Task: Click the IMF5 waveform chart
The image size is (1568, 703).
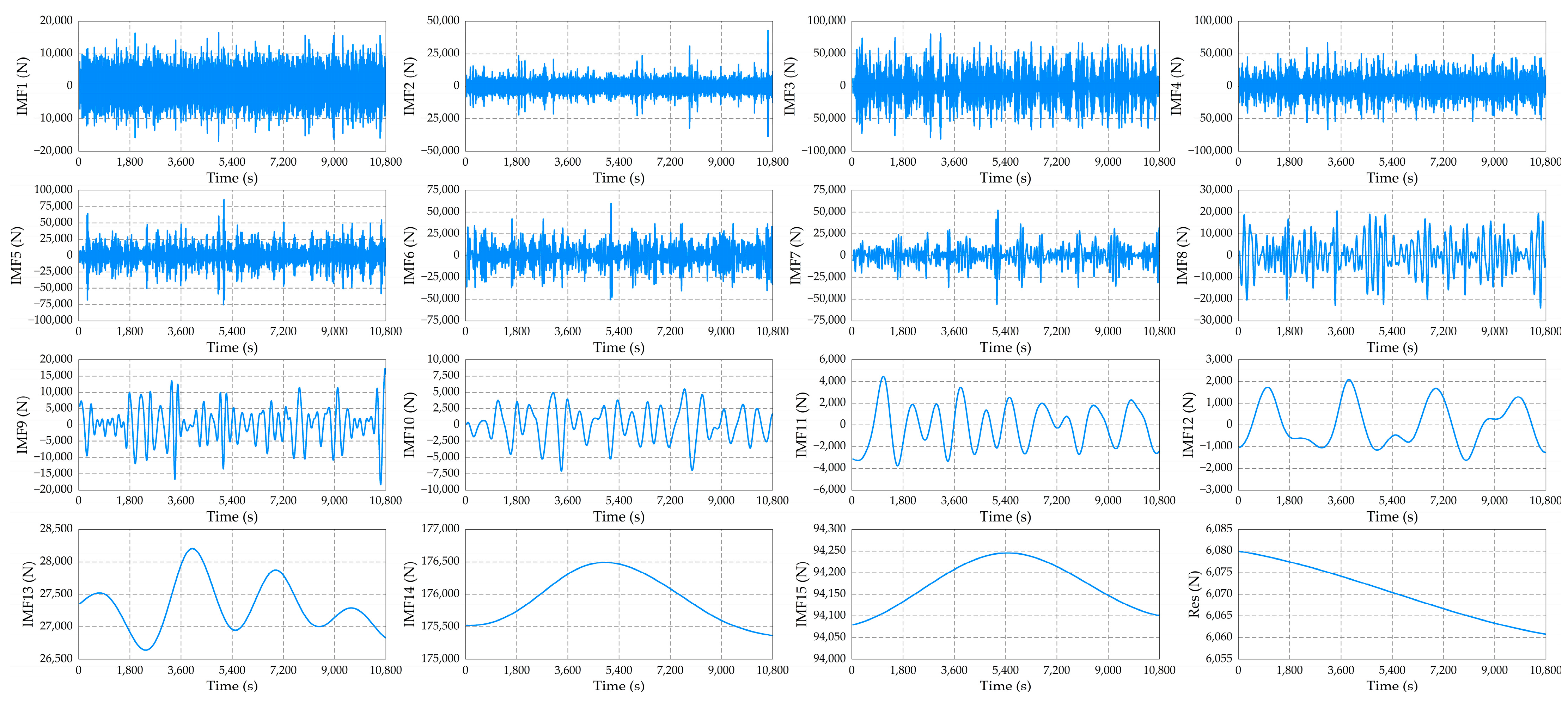Action: (x=232, y=255)
